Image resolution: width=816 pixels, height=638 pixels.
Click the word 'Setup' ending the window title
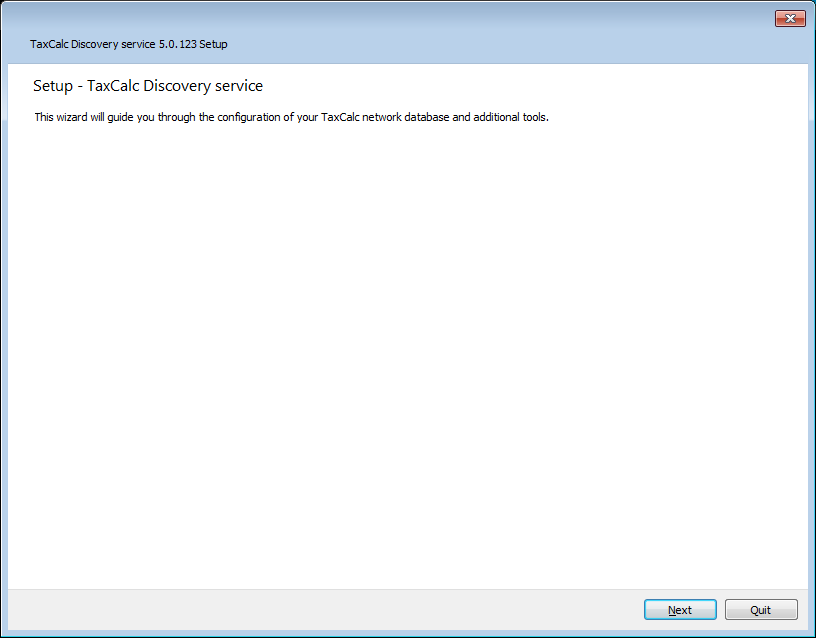pos(226,44)
